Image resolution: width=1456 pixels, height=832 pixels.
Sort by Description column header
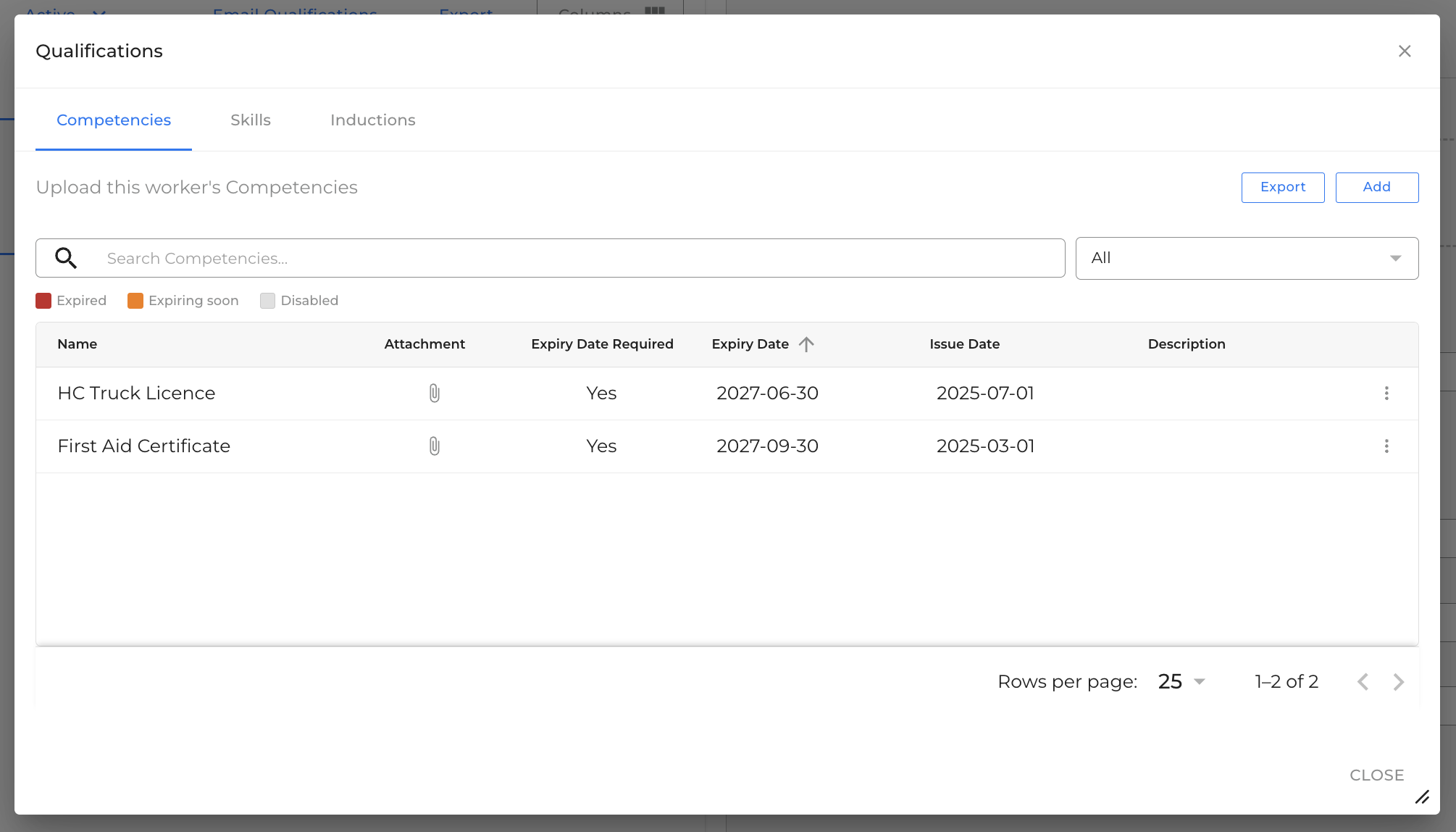point(1187,344)
